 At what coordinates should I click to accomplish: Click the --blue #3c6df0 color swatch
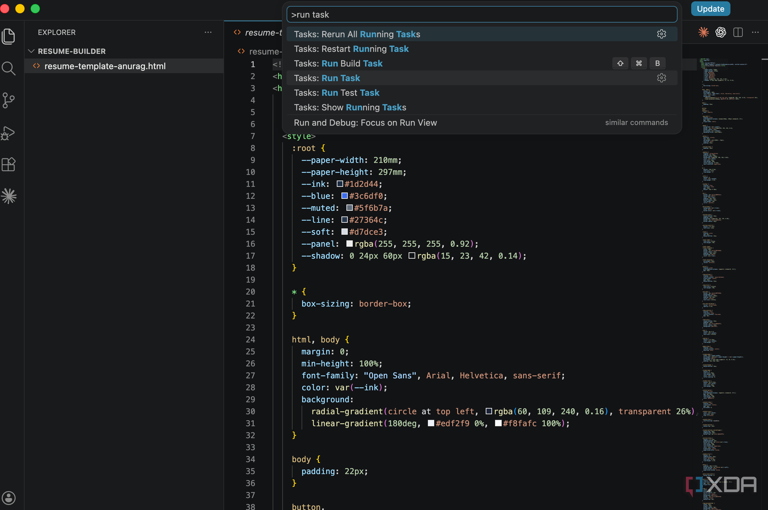pos(344,196)
